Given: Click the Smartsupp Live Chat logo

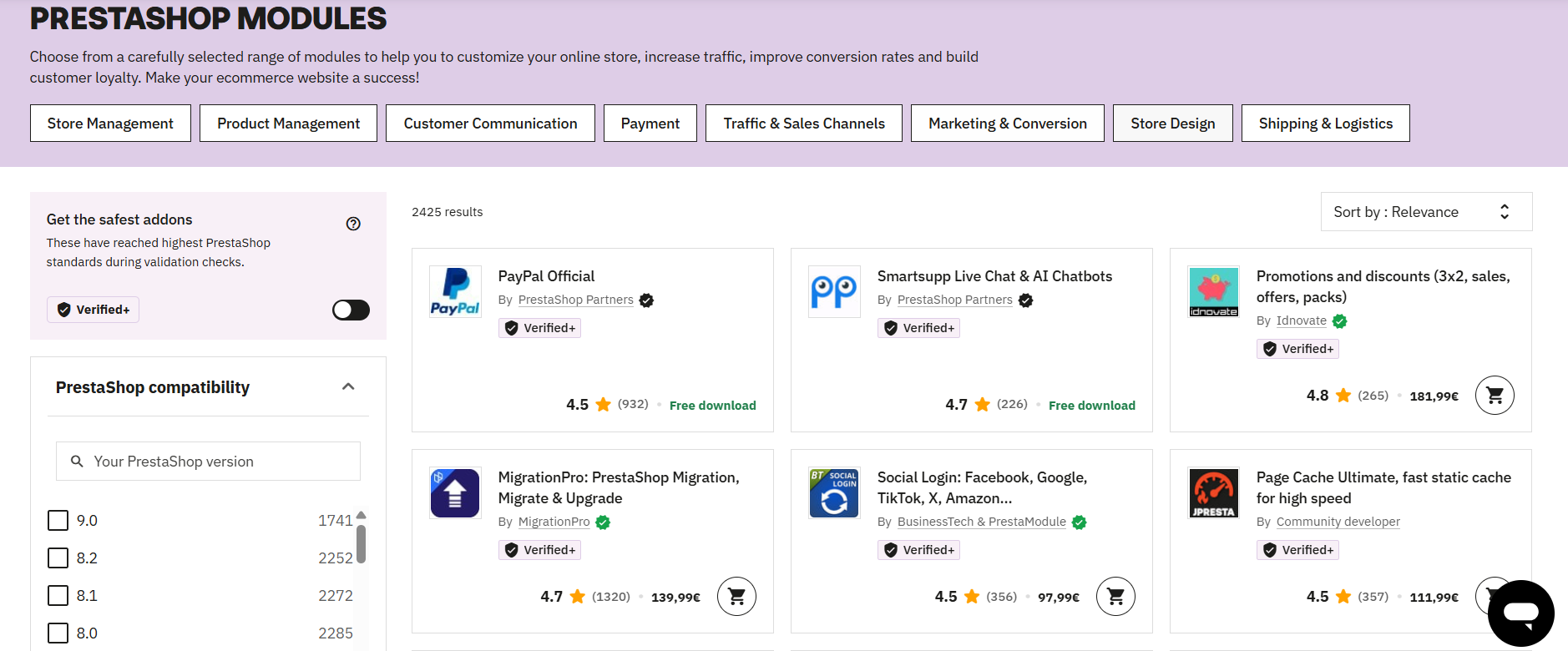Looking at the screenshot, I should coord(834,291).
